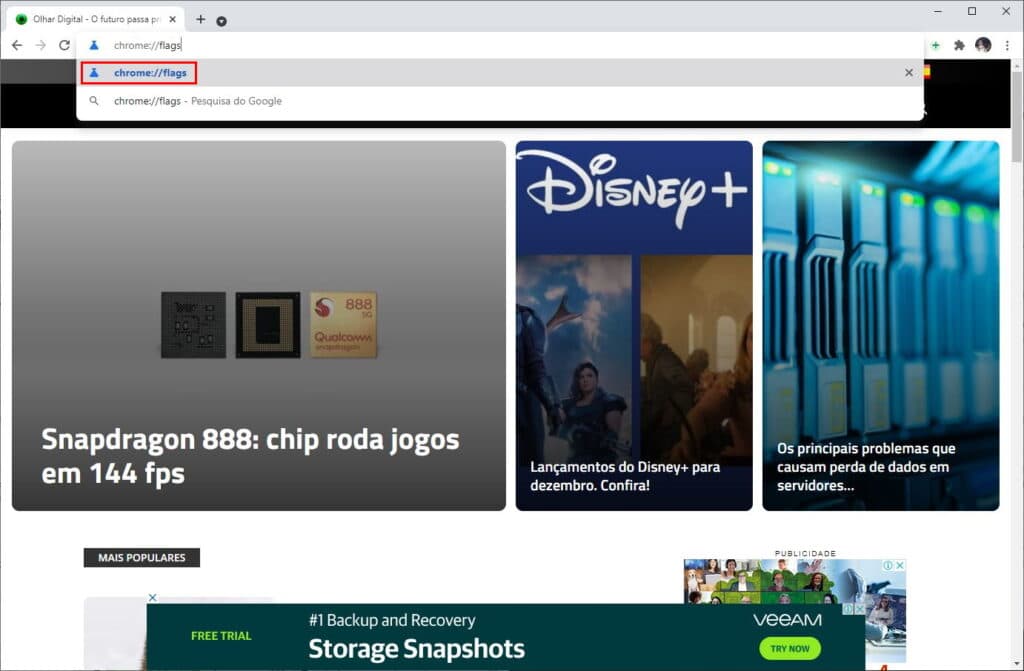Click the scrollbar up arrow

pos(1017,65)
